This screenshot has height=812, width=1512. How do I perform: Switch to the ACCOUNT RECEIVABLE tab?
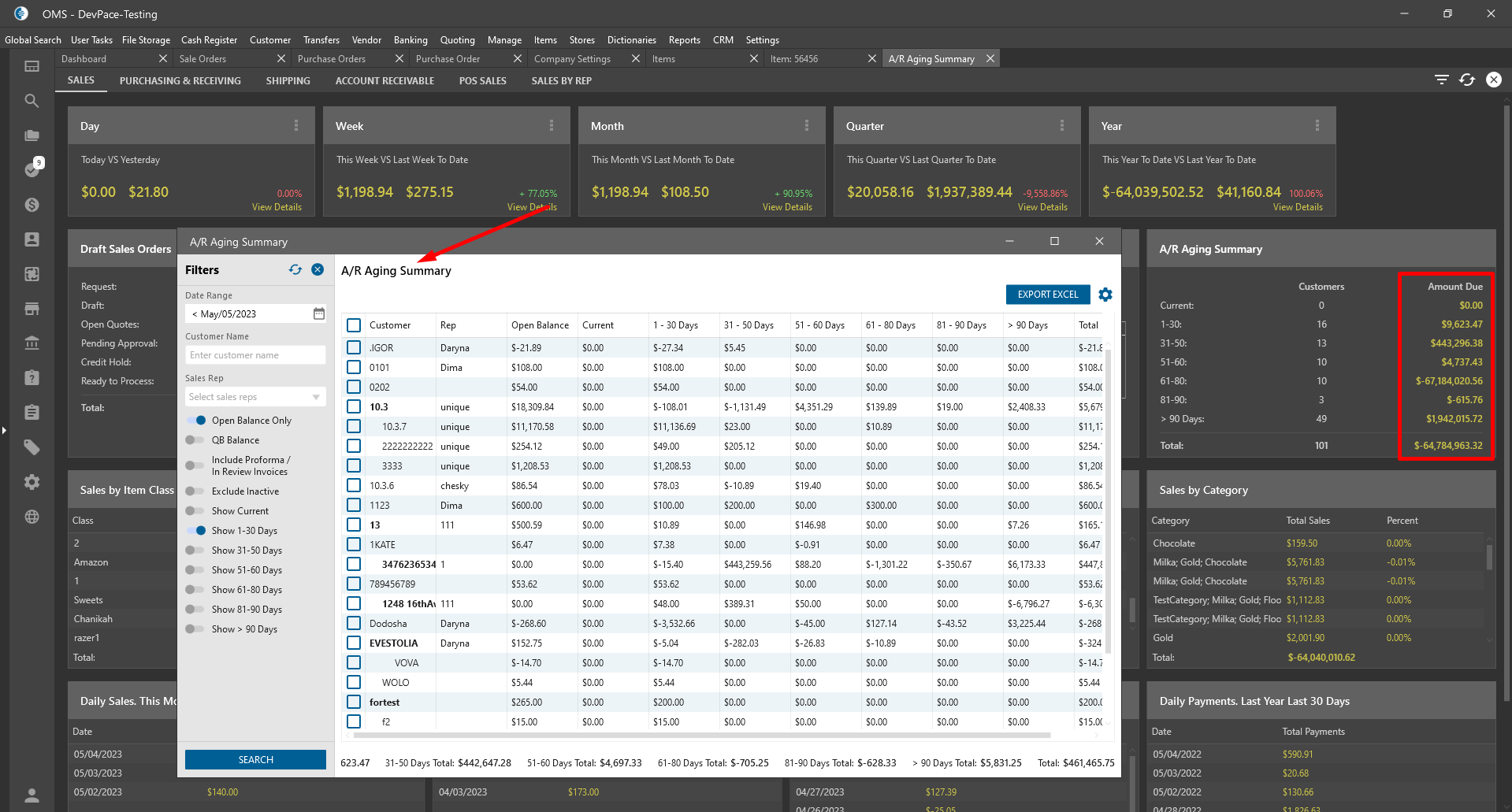pos(385,81)
